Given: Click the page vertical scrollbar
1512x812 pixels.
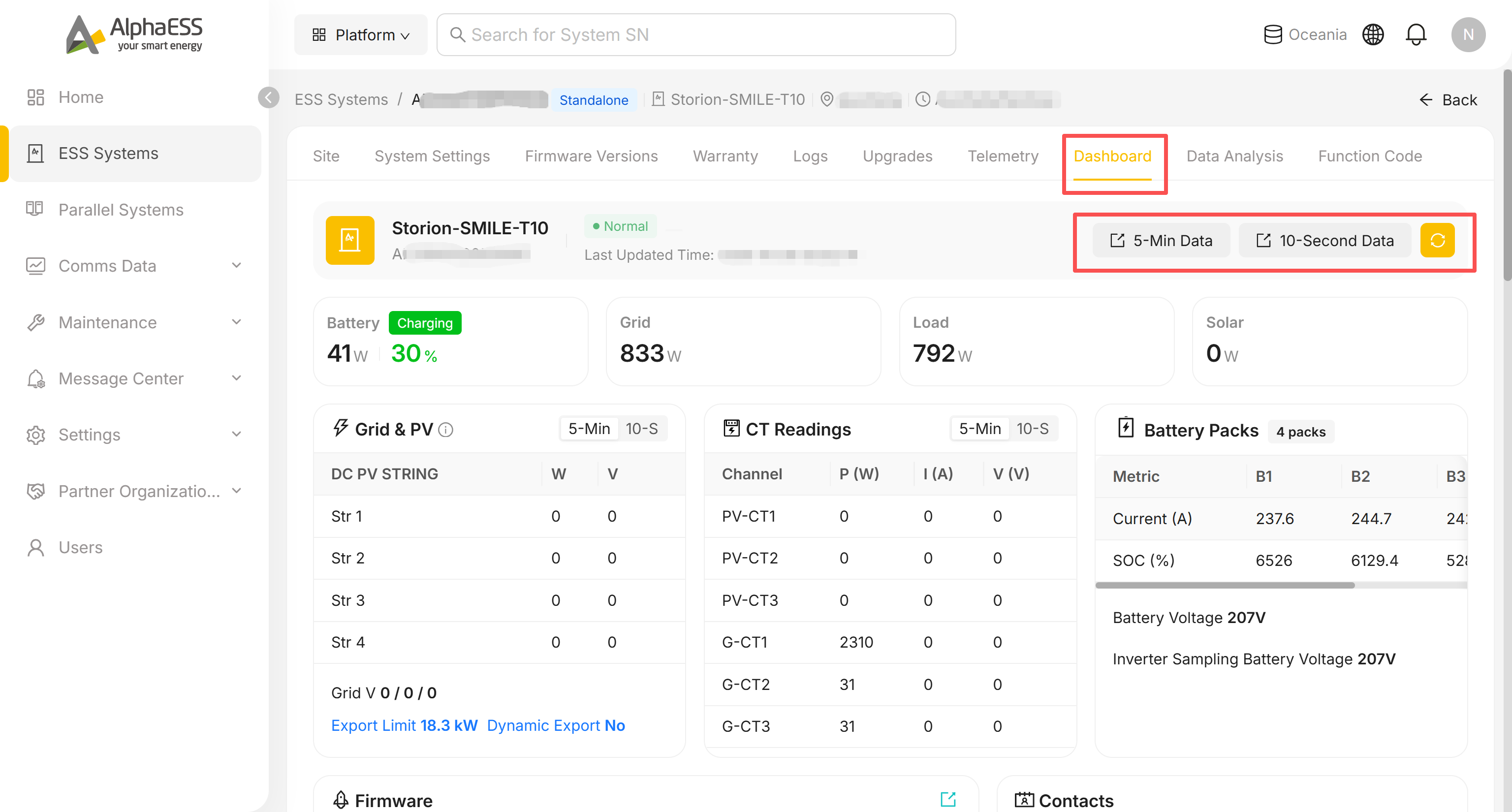Looking at the screenshot, I should [x=1507, y=175].
